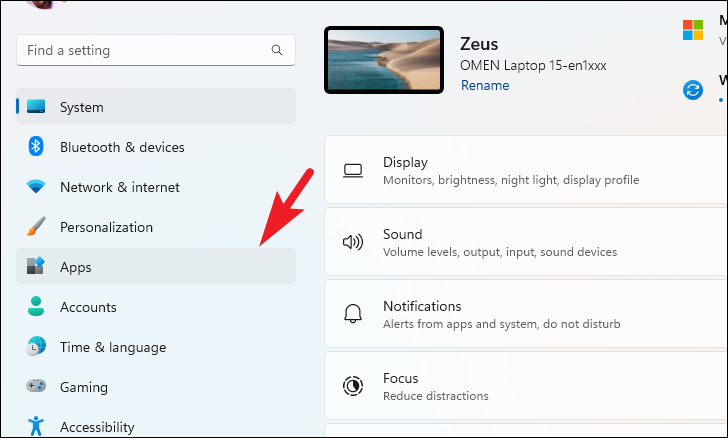Click the Microsoft logo icon
Viewport: 728px width, 438px height.
click(x=693, y=30)
